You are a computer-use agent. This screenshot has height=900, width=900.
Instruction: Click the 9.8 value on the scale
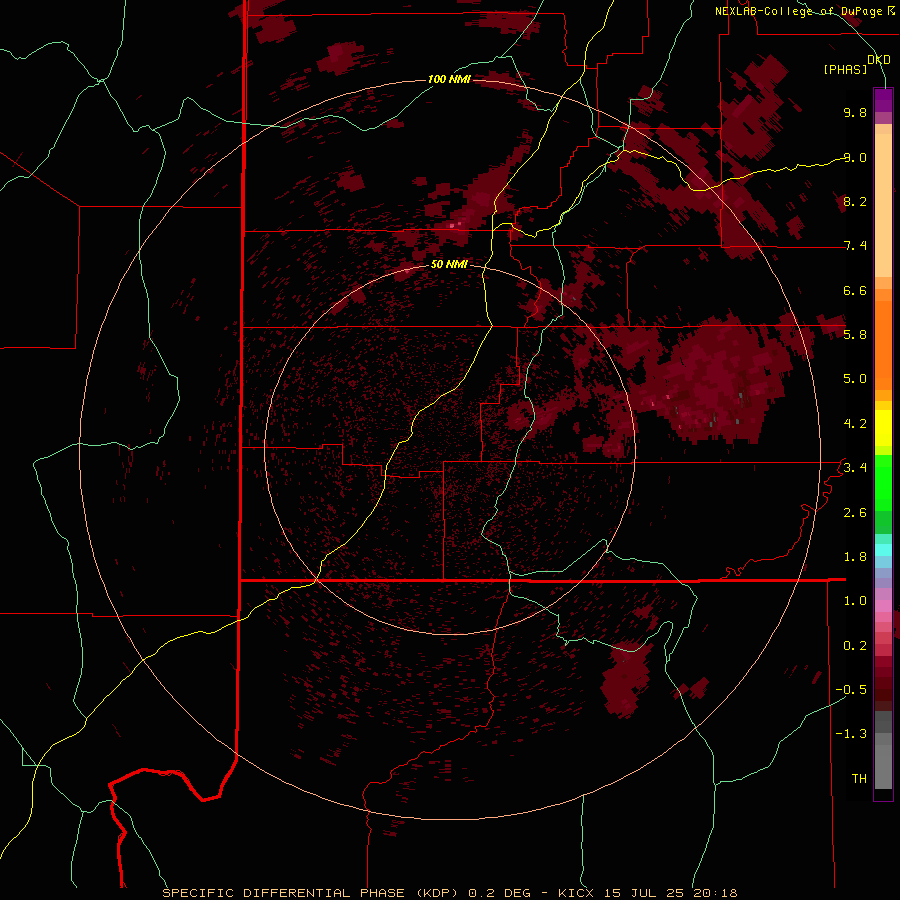coord(855,112)
